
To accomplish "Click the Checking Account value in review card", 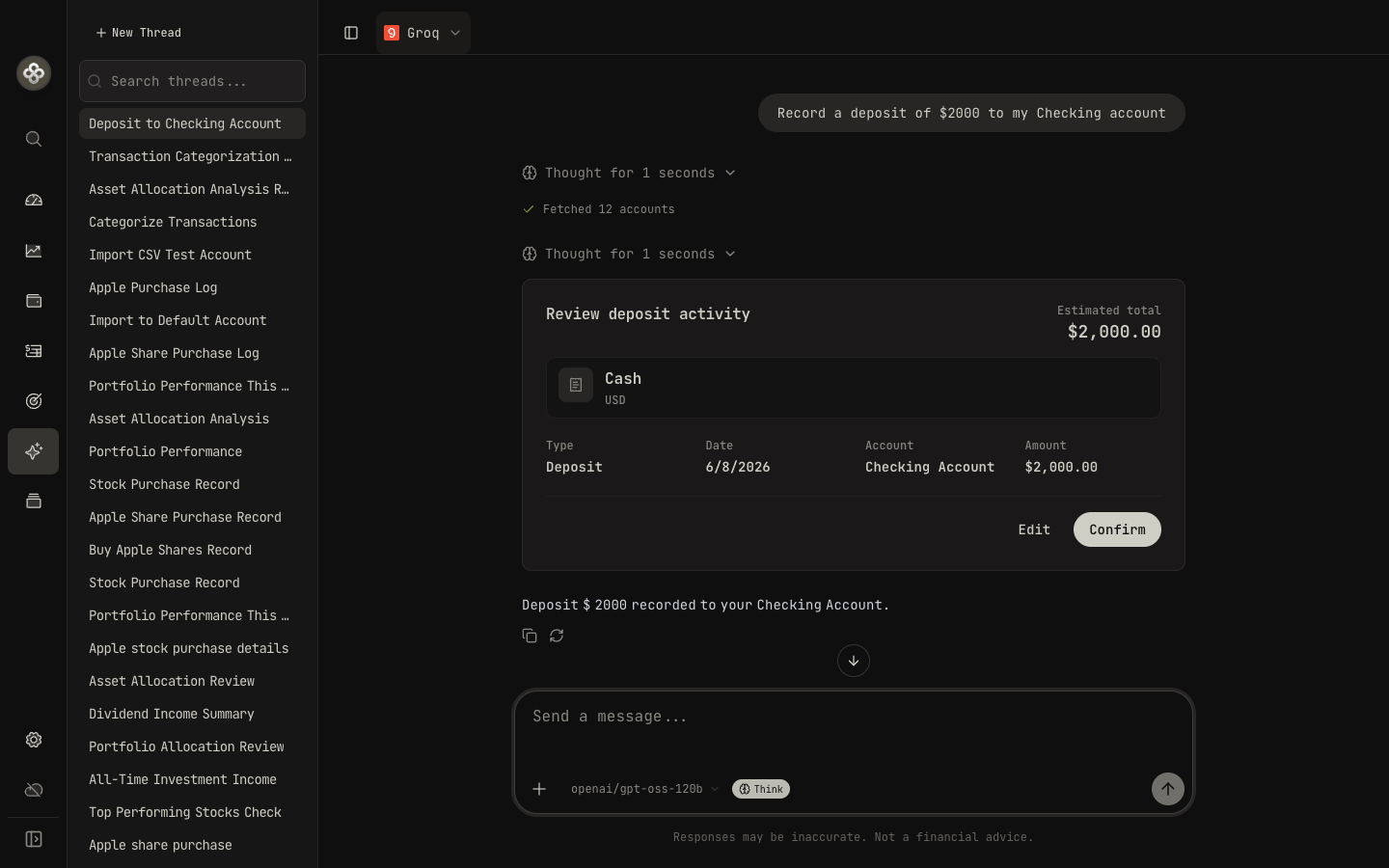I will [x=930, y=467].
